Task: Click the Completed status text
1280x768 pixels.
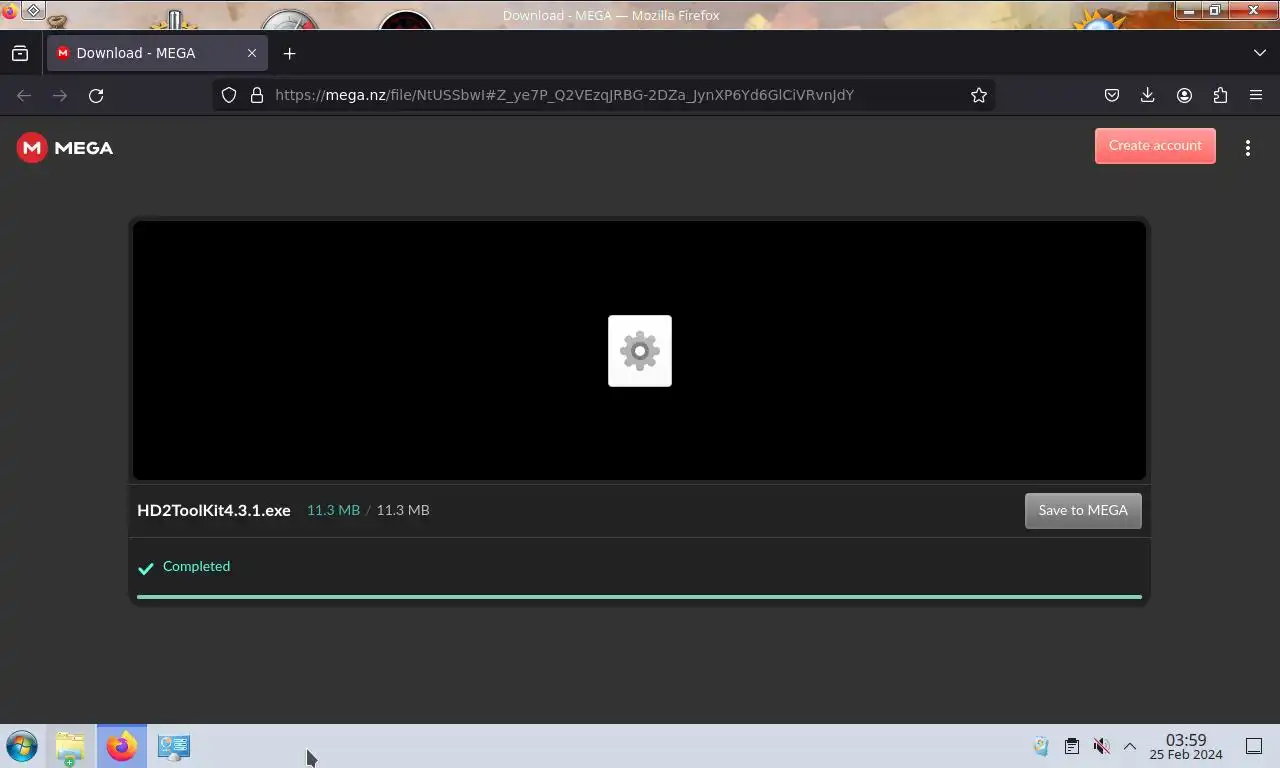Action: [196, 566]
